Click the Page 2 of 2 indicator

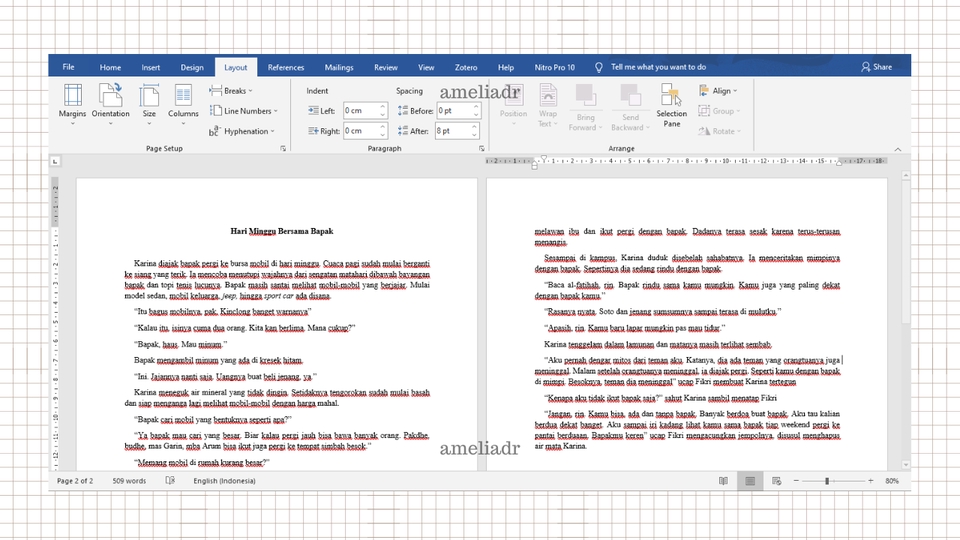point(75,481)
